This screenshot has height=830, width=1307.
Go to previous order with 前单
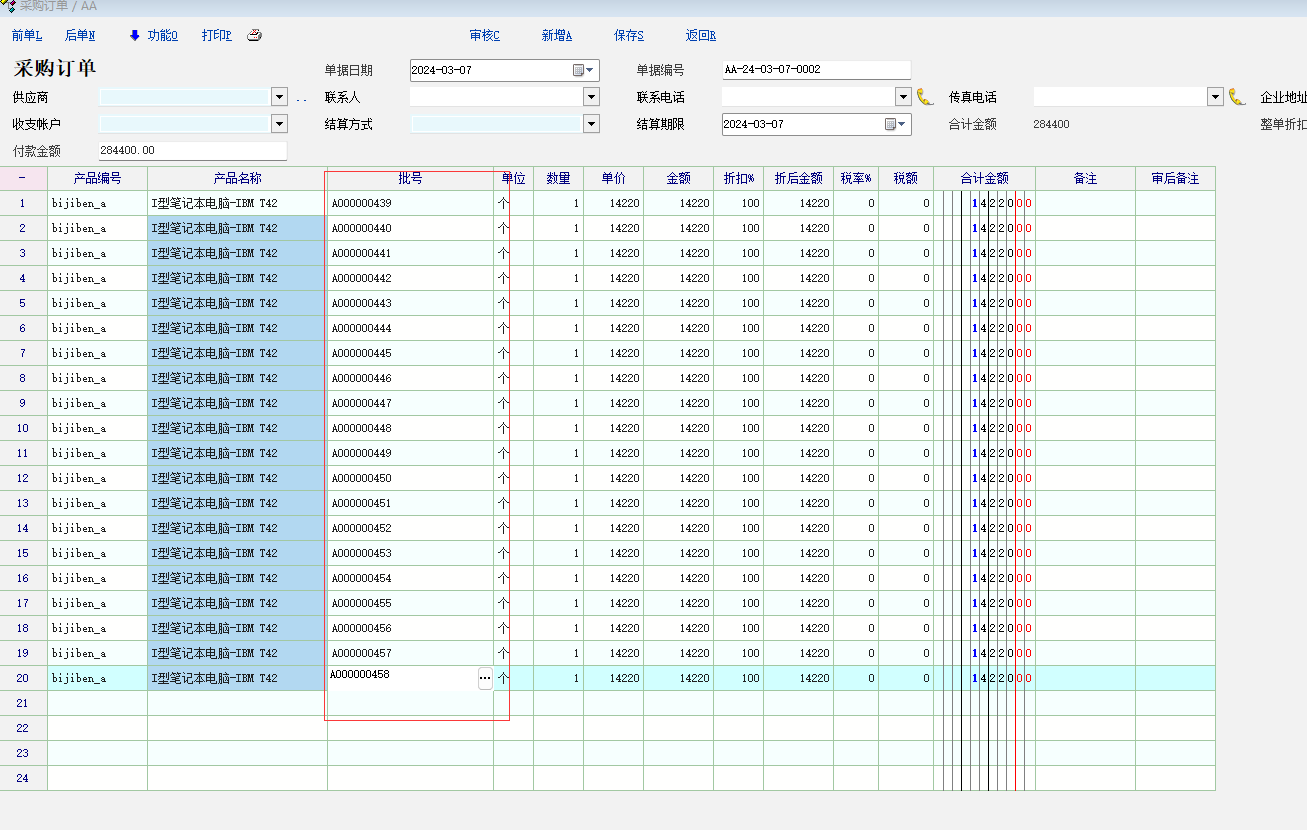[27, 35]
